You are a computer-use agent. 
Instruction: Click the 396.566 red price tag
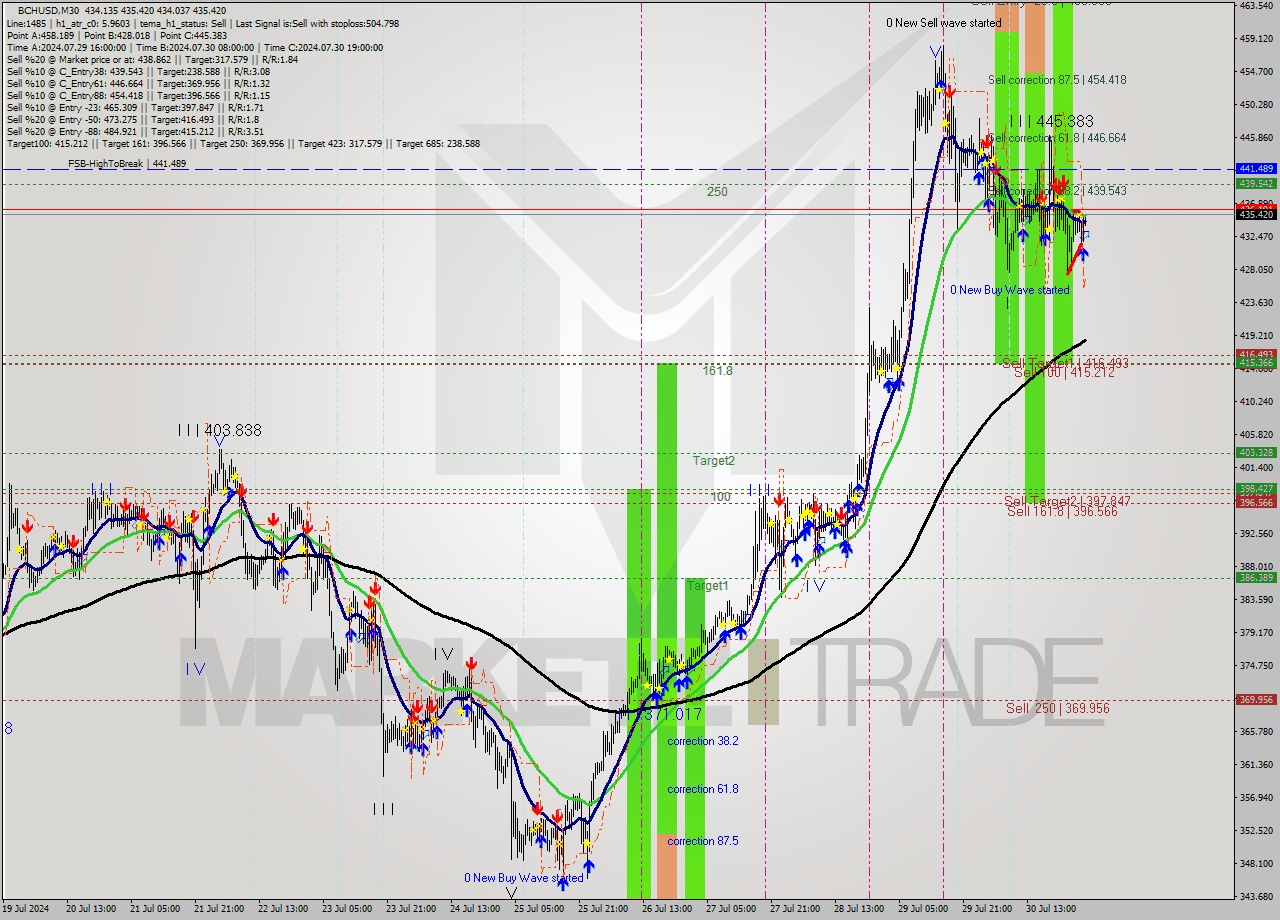click(x=1256, y=502)
